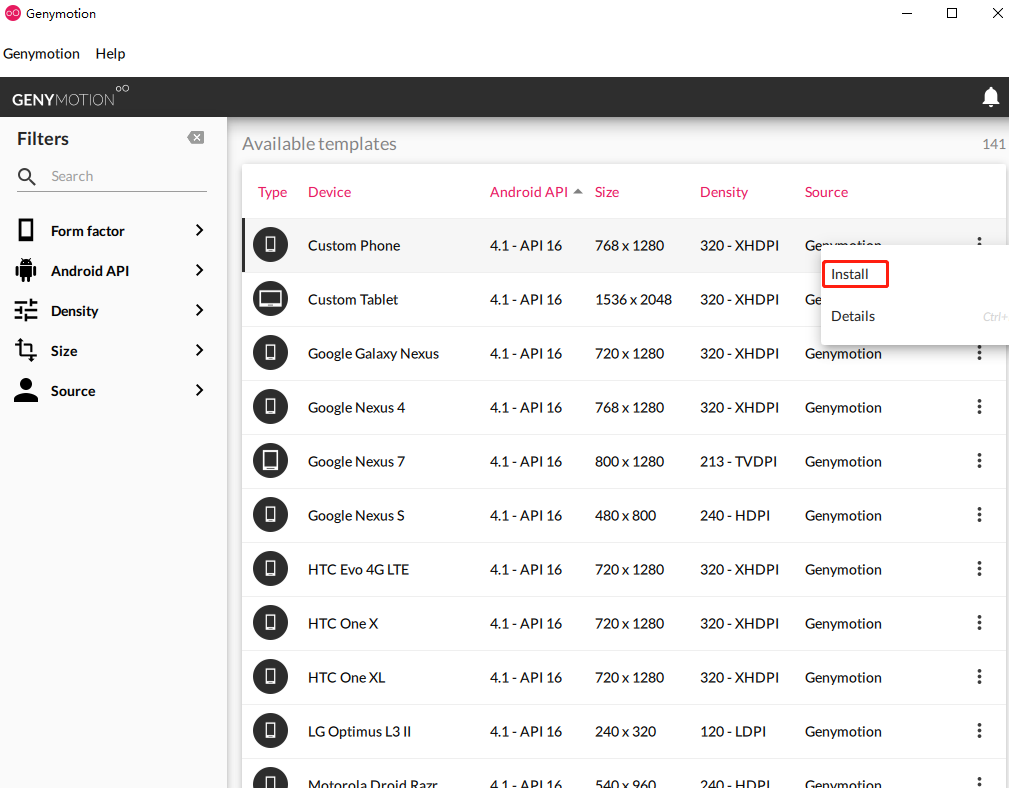Select the Google Galaxy Nexus device name
1009x788 pixels.
pos(373,353)
